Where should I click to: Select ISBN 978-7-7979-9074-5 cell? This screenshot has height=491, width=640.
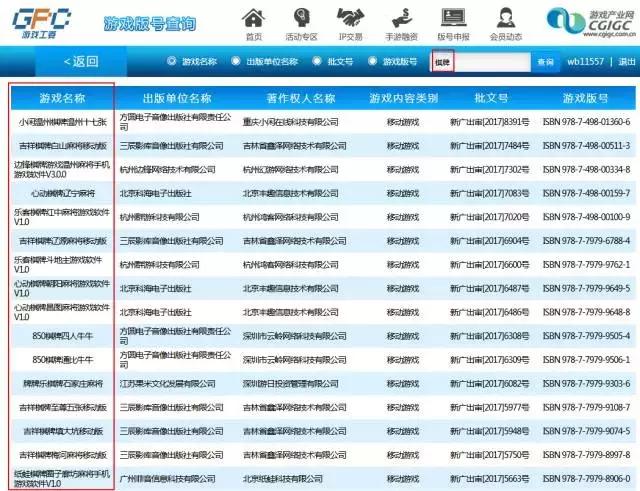(x=586, y=431)
